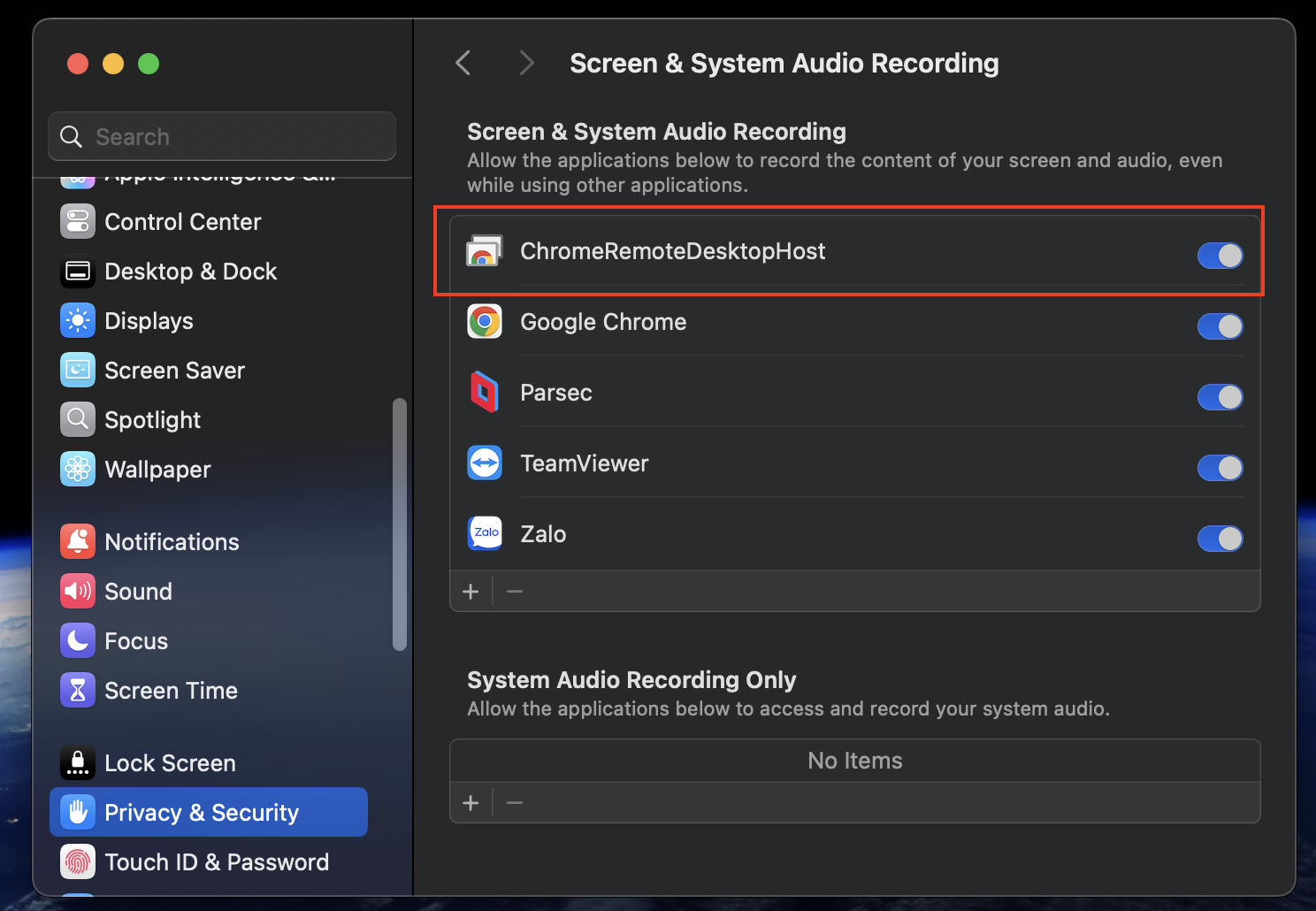This screenshot has height=911, width=1316.
Task: Select the Parsec row label
Action: point(556,393)
